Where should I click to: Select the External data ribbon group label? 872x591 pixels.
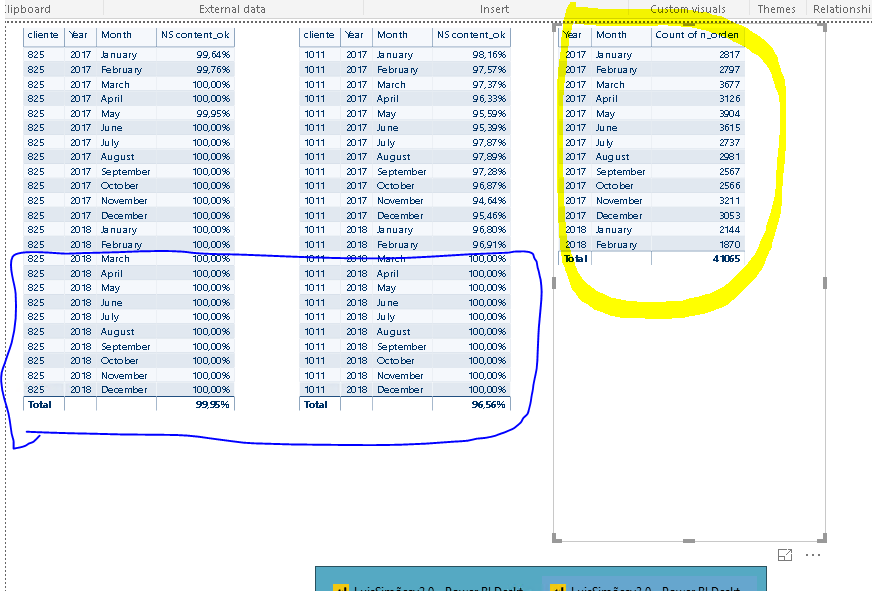[x=232, y=9]
